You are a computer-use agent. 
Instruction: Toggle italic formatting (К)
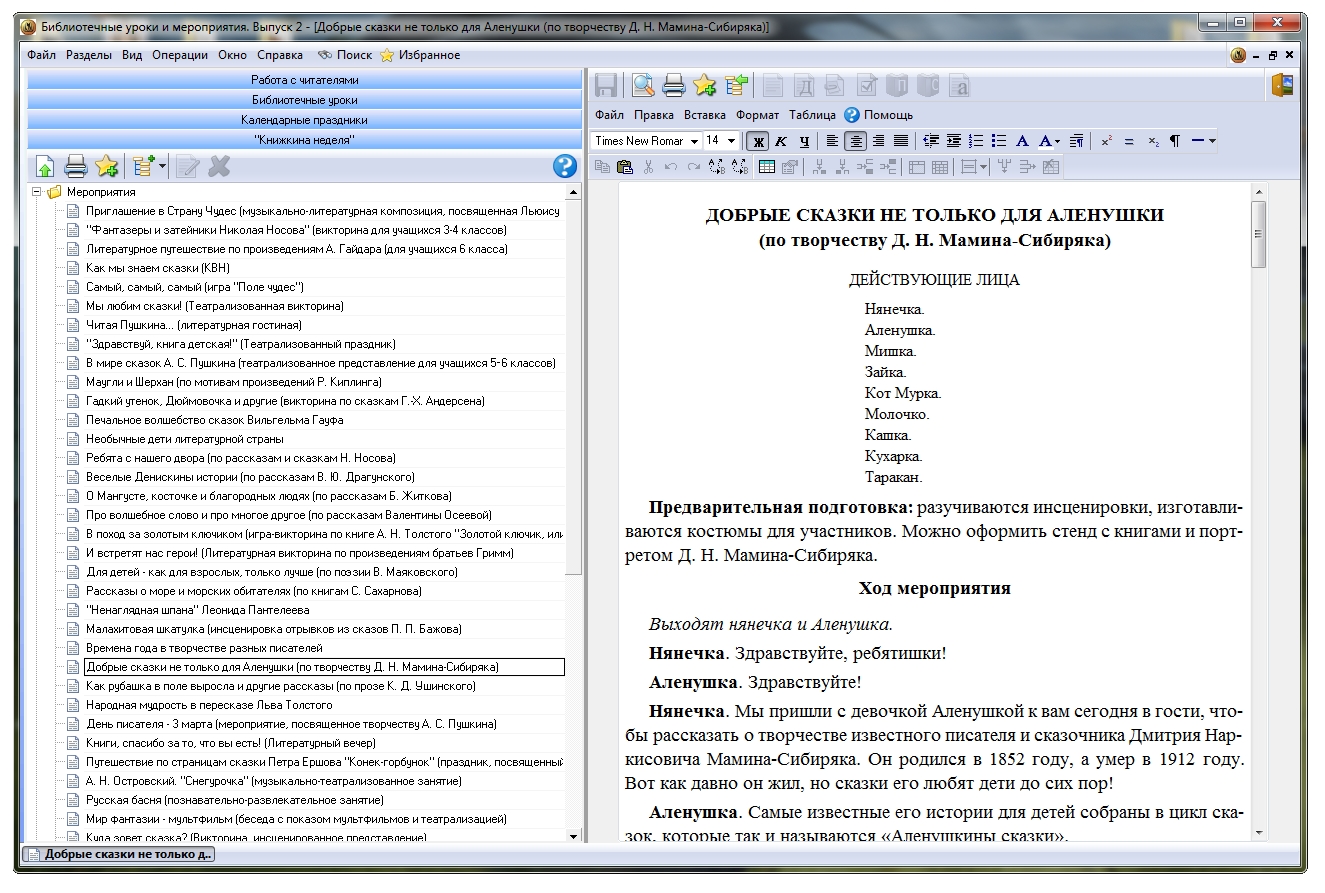point(781,141)
